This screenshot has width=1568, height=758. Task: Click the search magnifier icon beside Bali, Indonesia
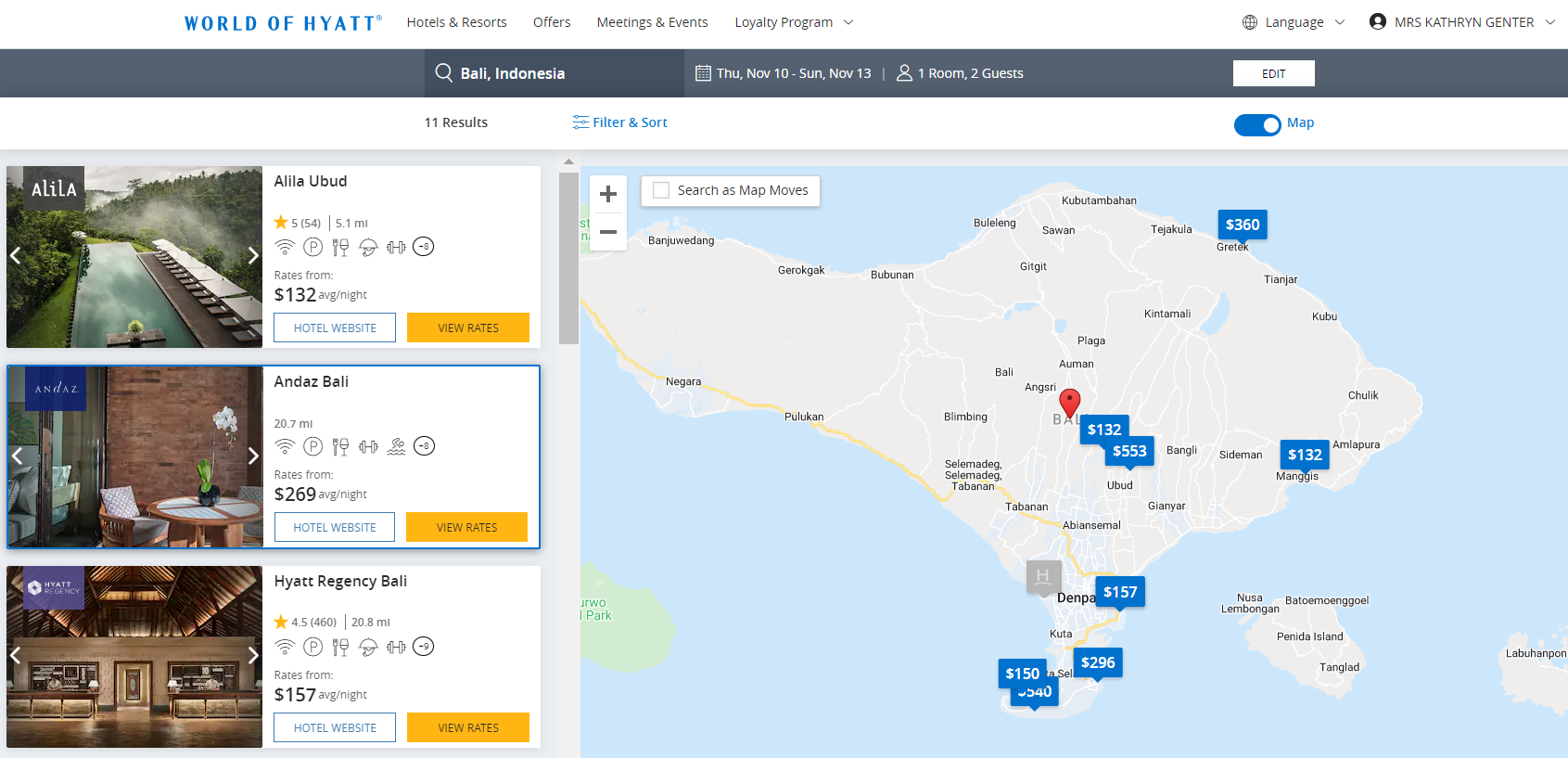click(444, 73)
